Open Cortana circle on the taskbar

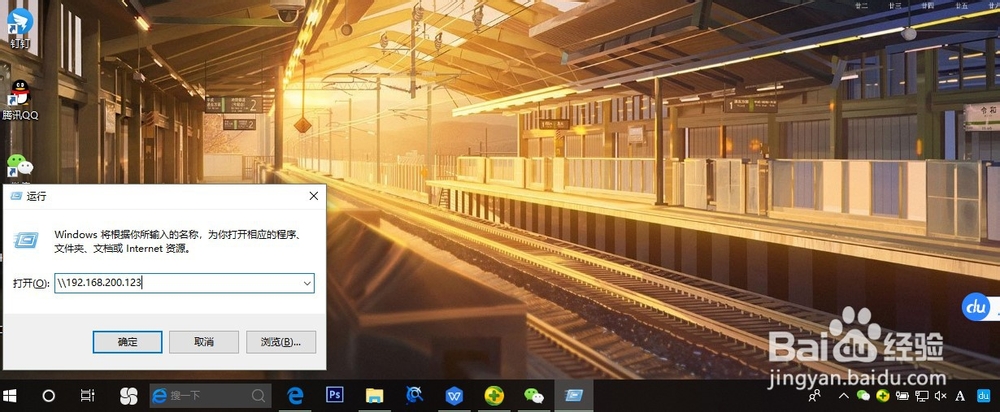48,396
